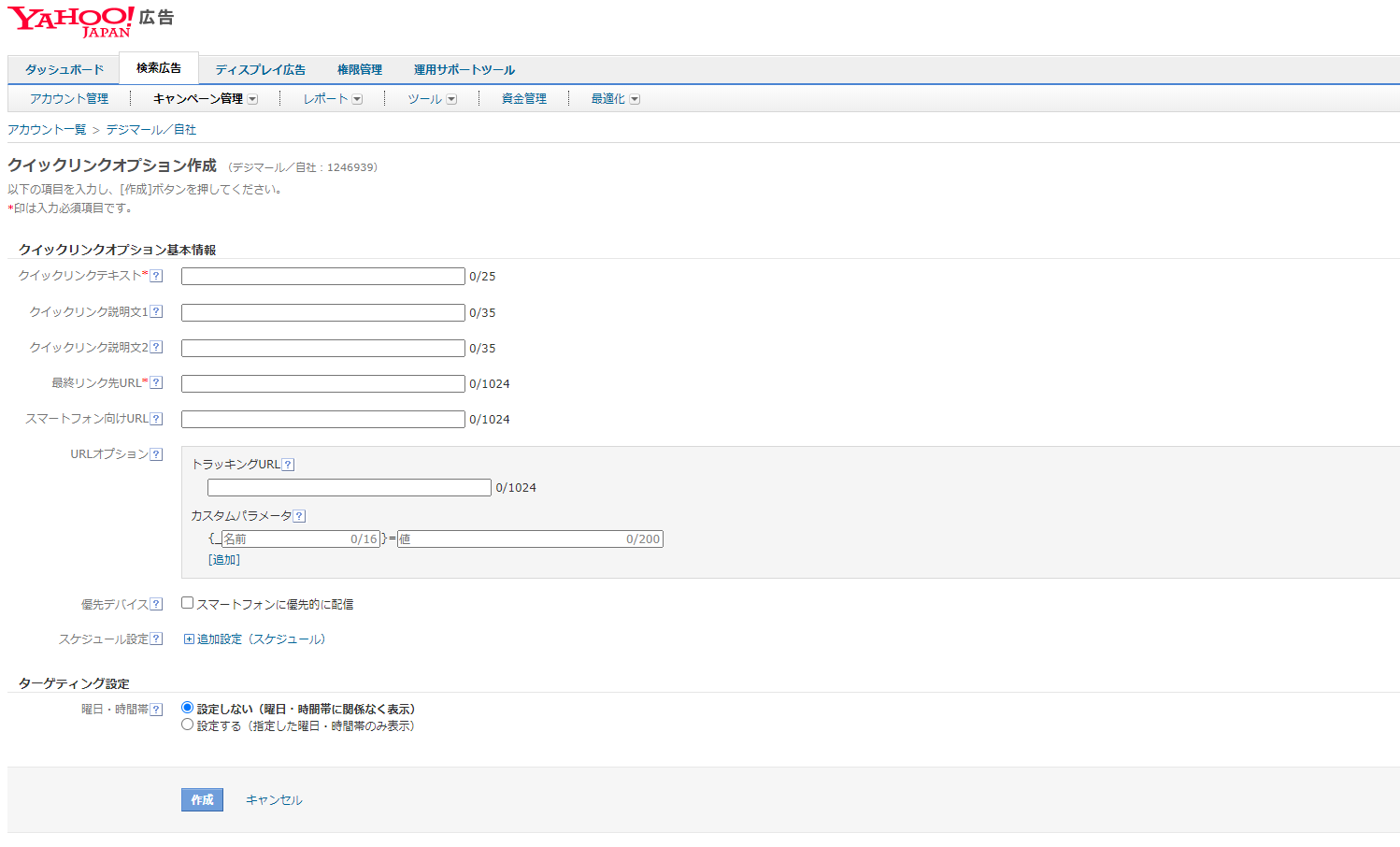Open help icon beside 優先デバイス
1400x847 pixels.
pyautogui.click(x=156, y=605)
